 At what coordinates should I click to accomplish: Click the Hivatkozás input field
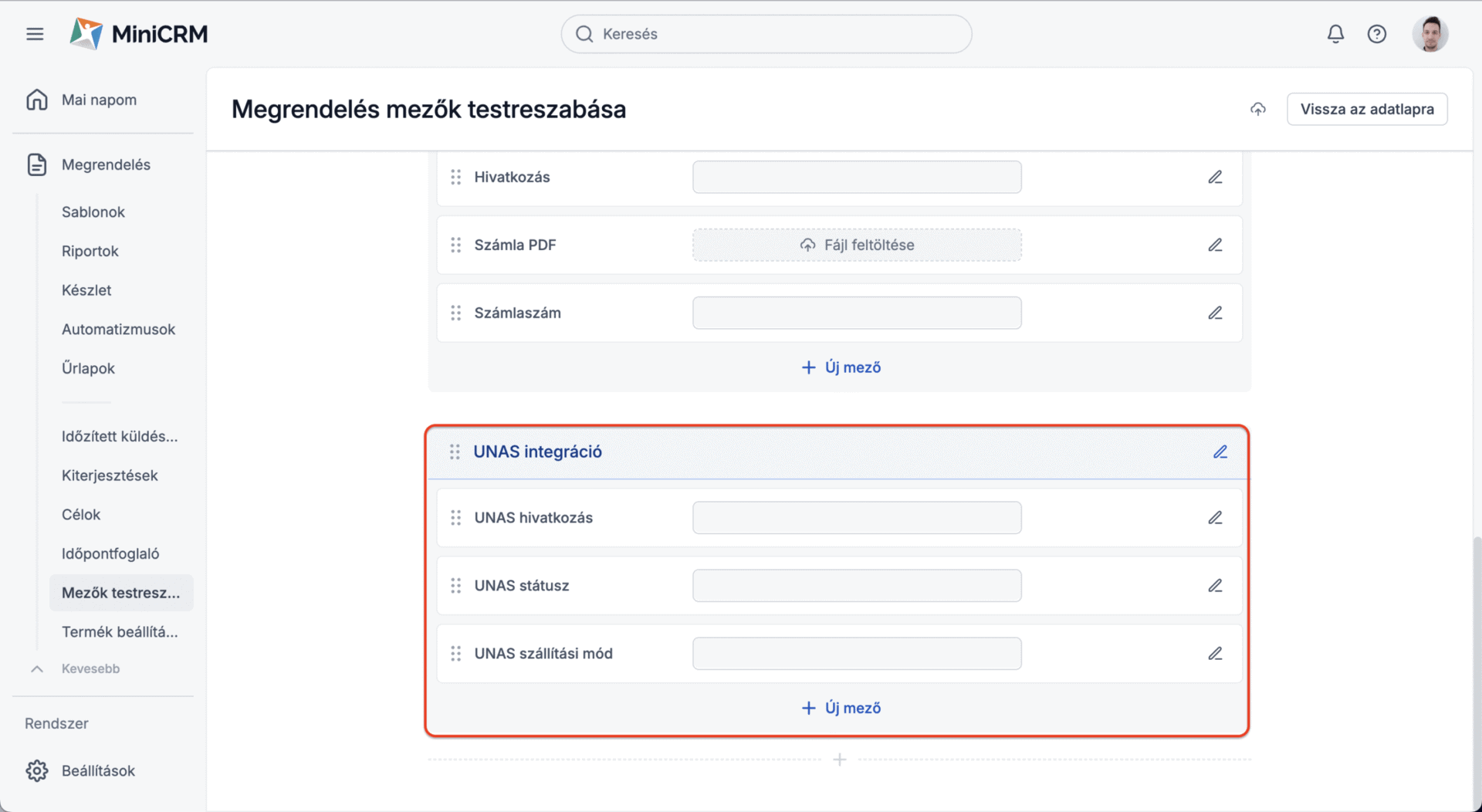857,177
